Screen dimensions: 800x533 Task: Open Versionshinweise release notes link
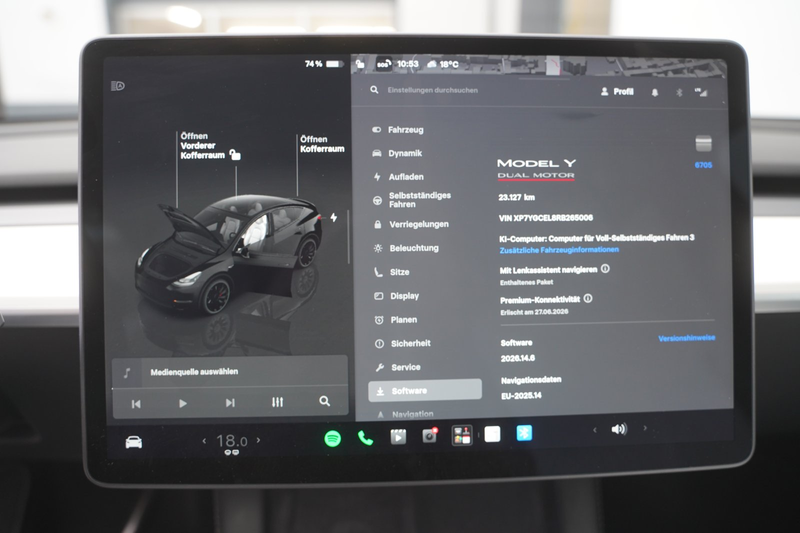click(686, 338)
